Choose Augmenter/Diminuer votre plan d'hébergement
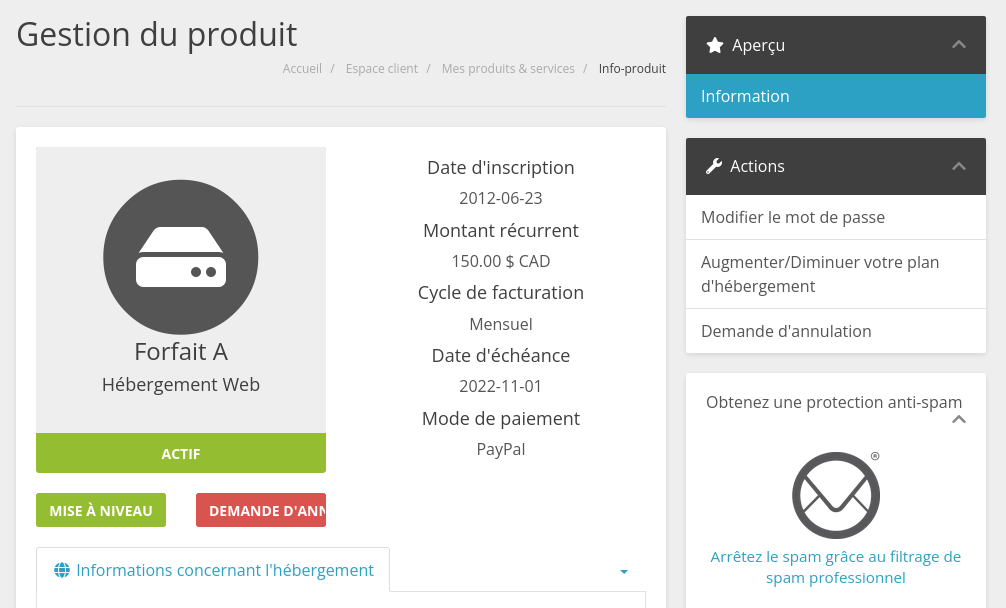The width and height of the screenshot is (1006, 608). (x=820, y=274)
